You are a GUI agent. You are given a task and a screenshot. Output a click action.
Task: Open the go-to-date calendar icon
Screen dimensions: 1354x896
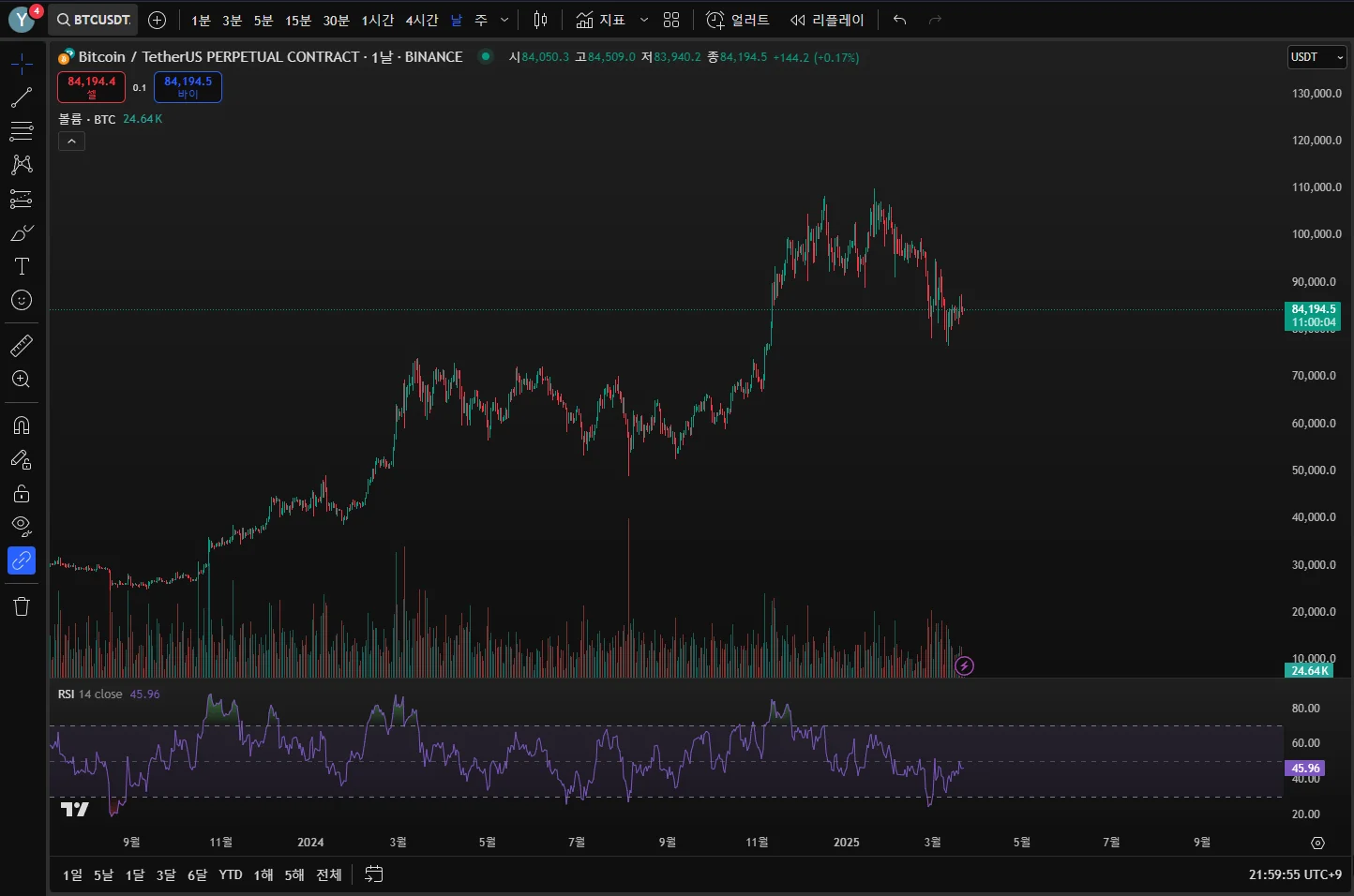(x=373, y=874)
